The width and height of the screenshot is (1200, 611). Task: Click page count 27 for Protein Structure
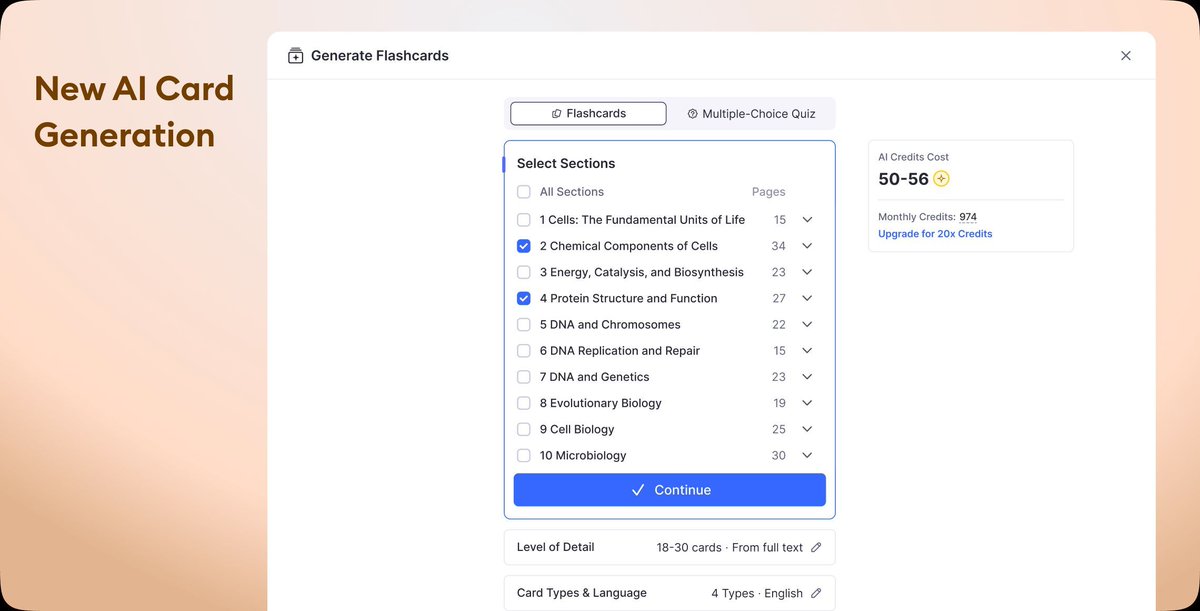click(779, 298)
